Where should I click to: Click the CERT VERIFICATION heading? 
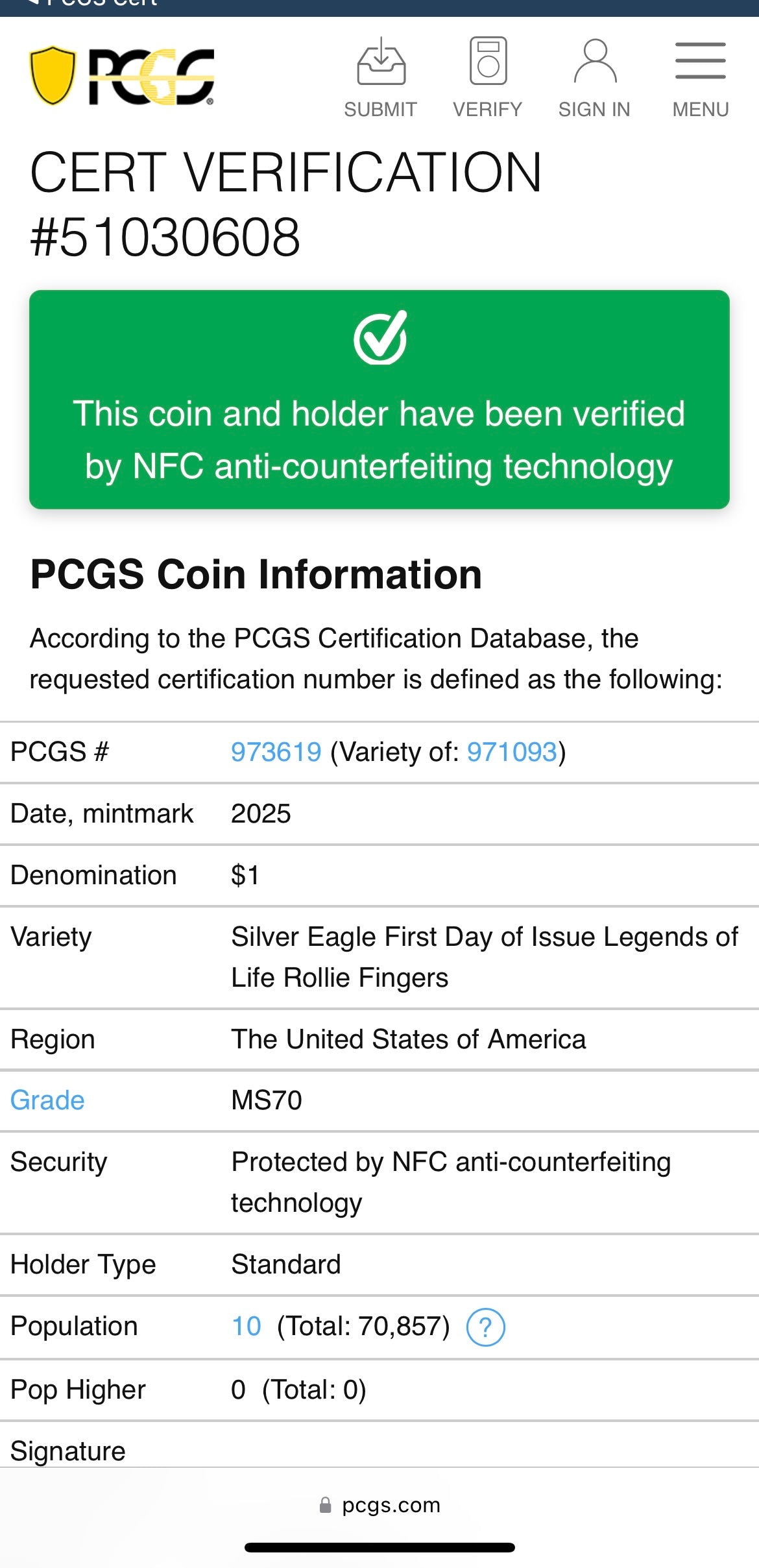click(x=285, y=201)
